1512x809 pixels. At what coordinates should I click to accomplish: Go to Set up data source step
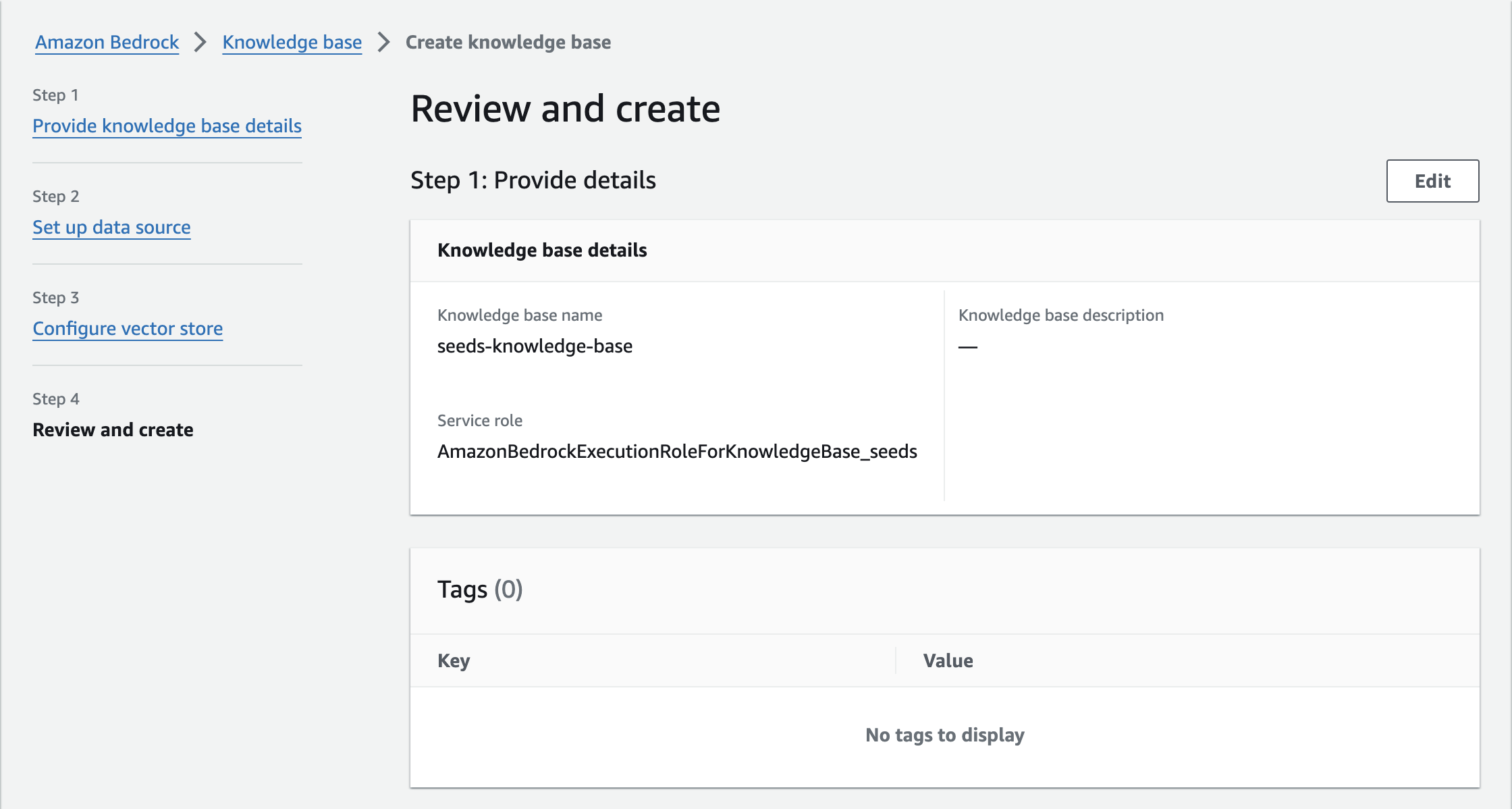(x=111, y=227)
